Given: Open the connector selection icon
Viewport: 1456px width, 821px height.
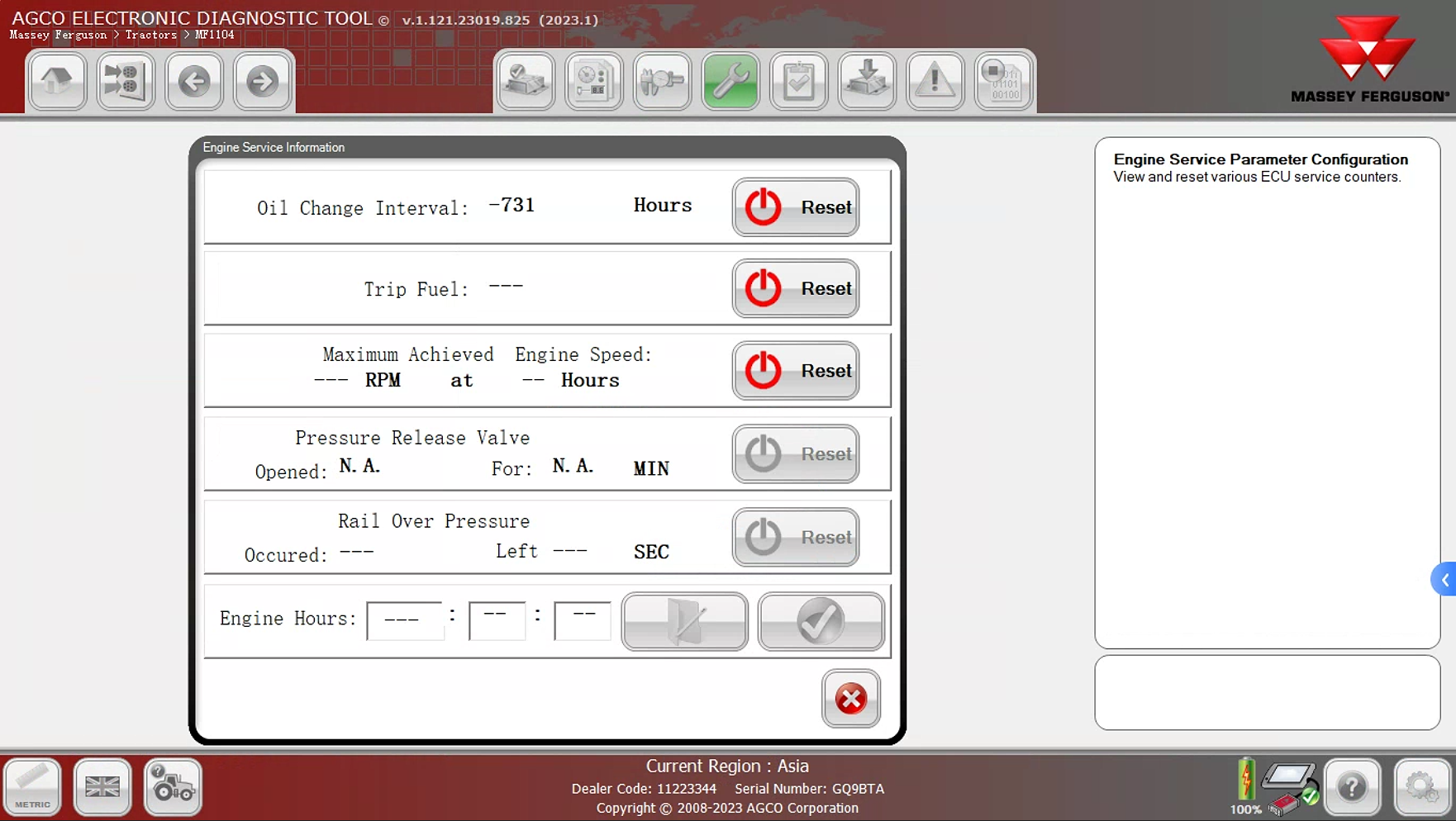Looking at the screenshot, I should (x=126, y=81).
